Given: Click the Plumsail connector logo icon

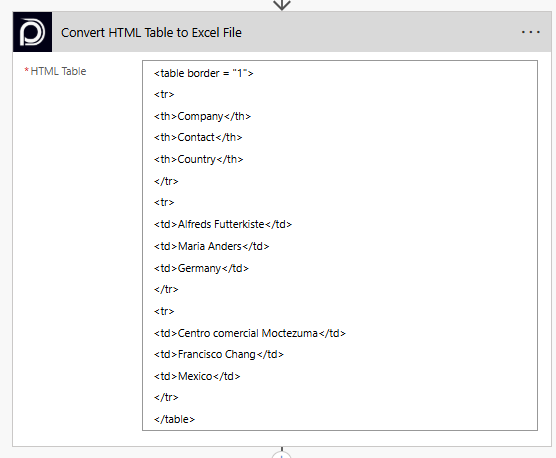Looking at the screenshot, I should (x=32, y=32).
